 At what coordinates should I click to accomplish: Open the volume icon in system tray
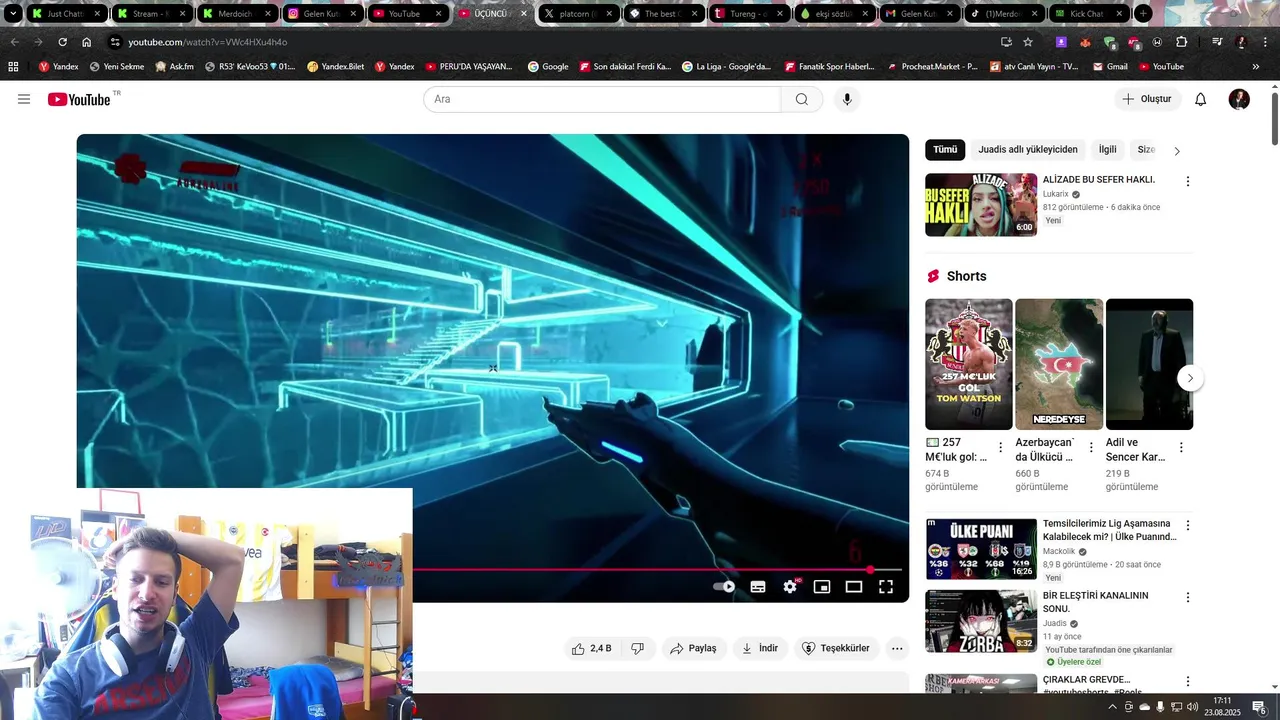[x=1192, y=707]
